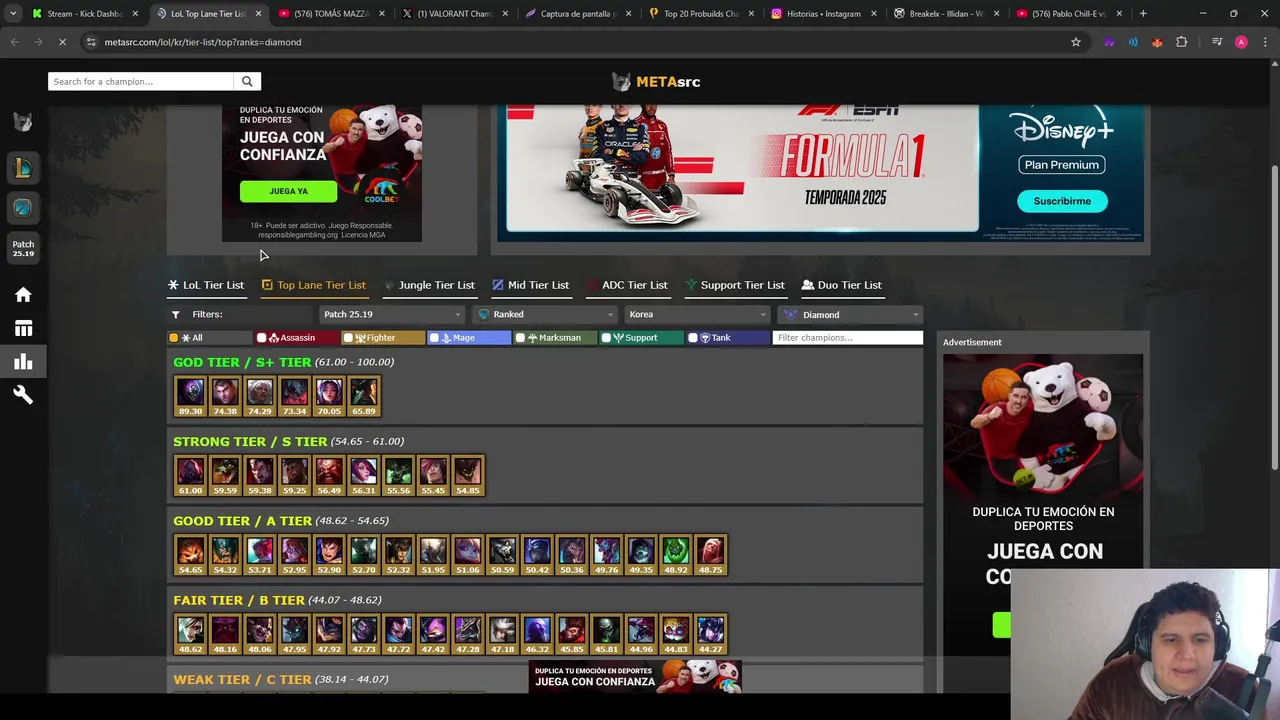This screenshot has height=720, width=1280.
Task: Bookmark this page with the star icon
Action: pos(1076,42)
